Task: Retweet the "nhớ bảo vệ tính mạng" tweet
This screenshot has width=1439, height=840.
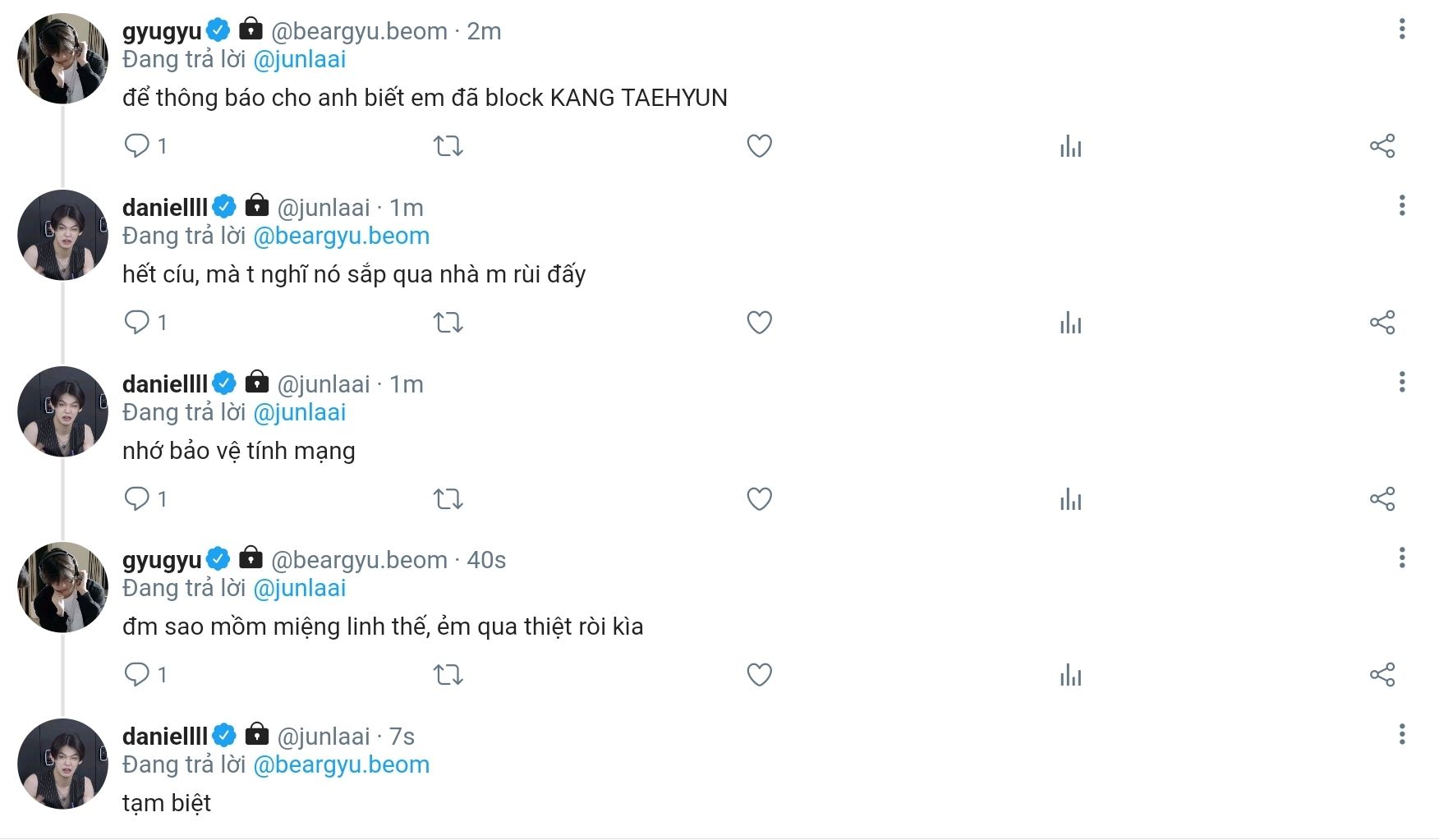Action: [x=448, y=499]
